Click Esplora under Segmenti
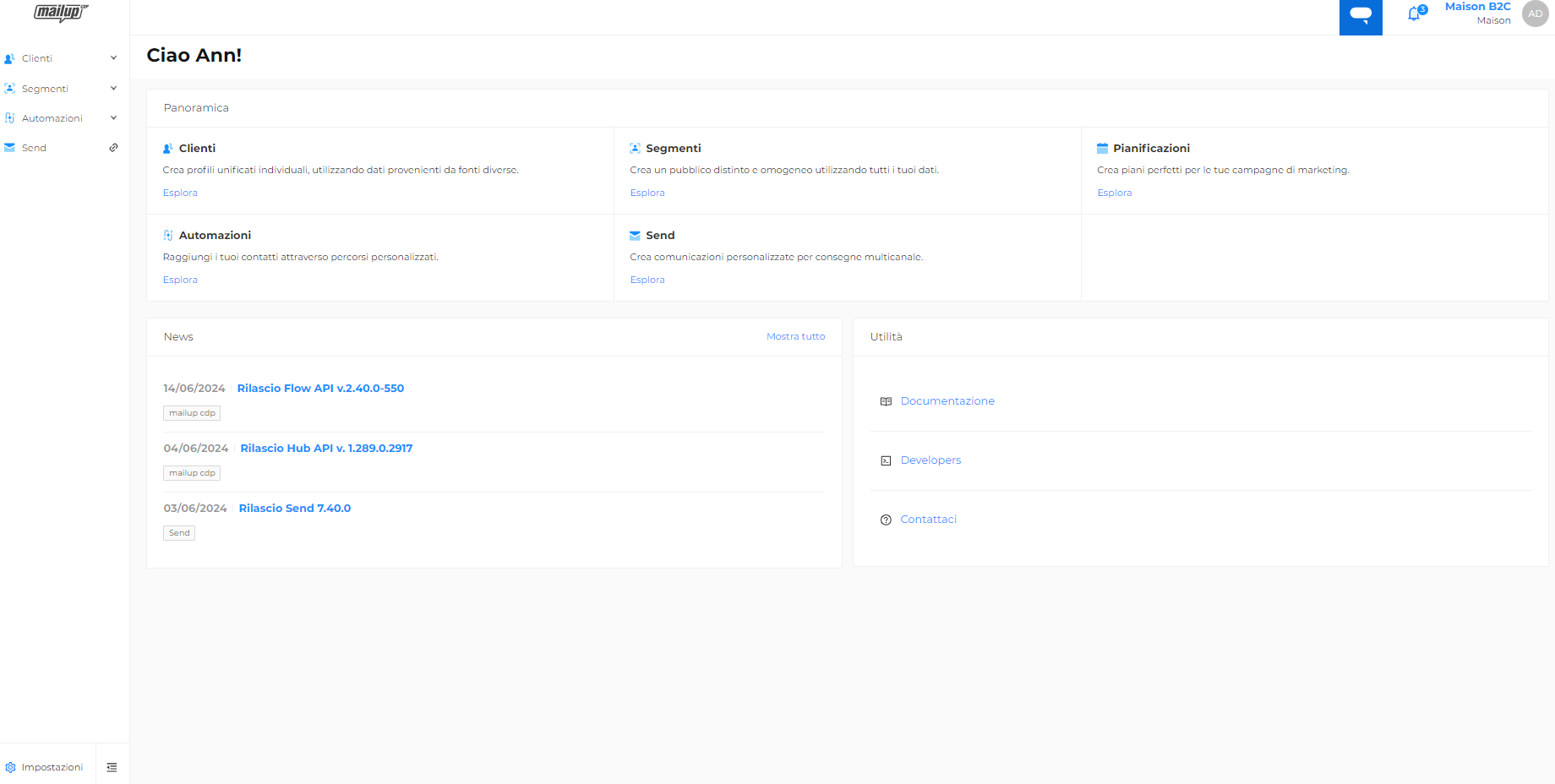Image resolution: width=1555 pixels, height=784 pixels. [647, 193]
